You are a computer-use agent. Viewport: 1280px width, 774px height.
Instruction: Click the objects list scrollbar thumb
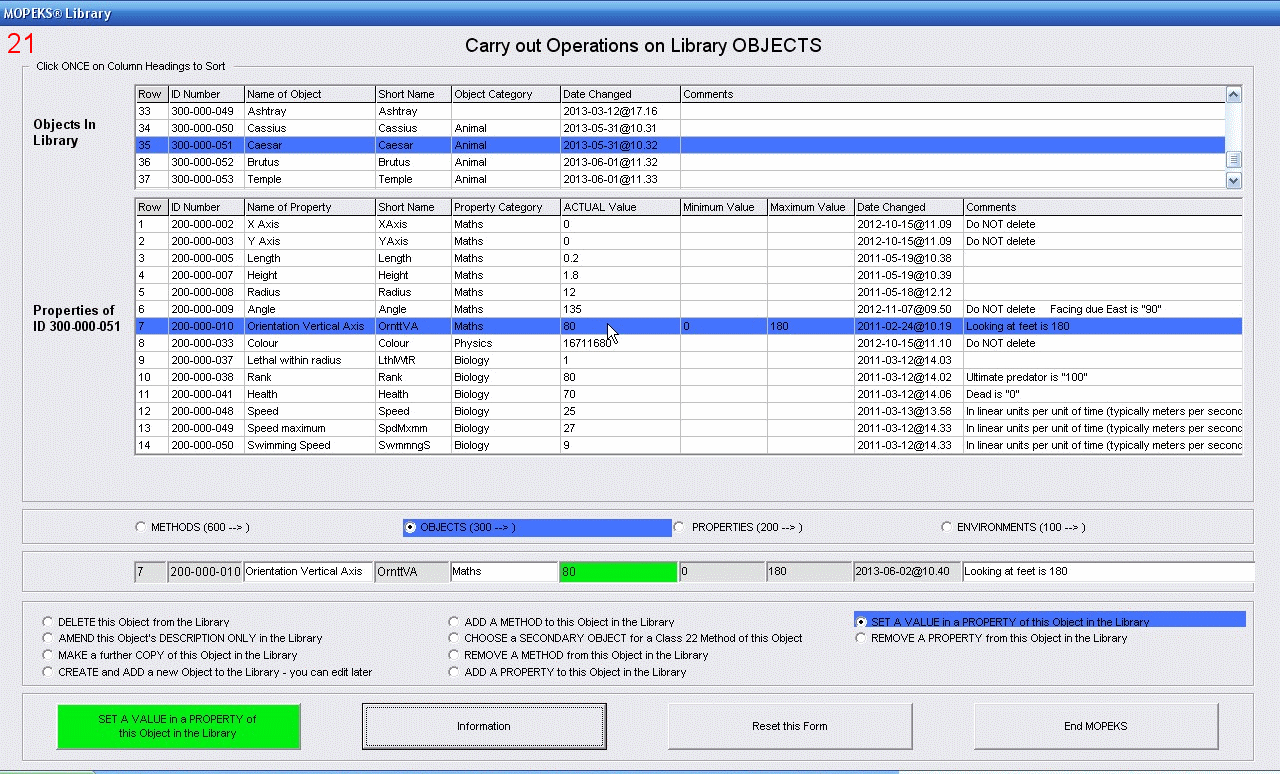pyautogui.click(x=1233, y=159)
